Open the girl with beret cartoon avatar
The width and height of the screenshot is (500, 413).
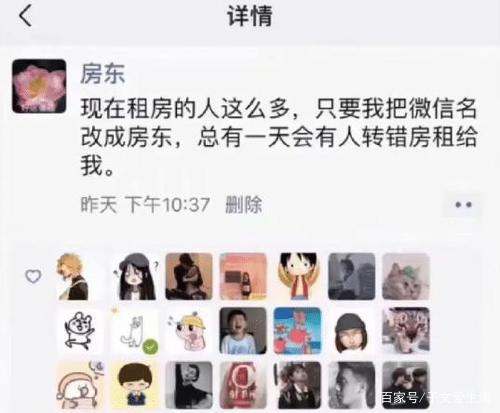pos(135,276)
